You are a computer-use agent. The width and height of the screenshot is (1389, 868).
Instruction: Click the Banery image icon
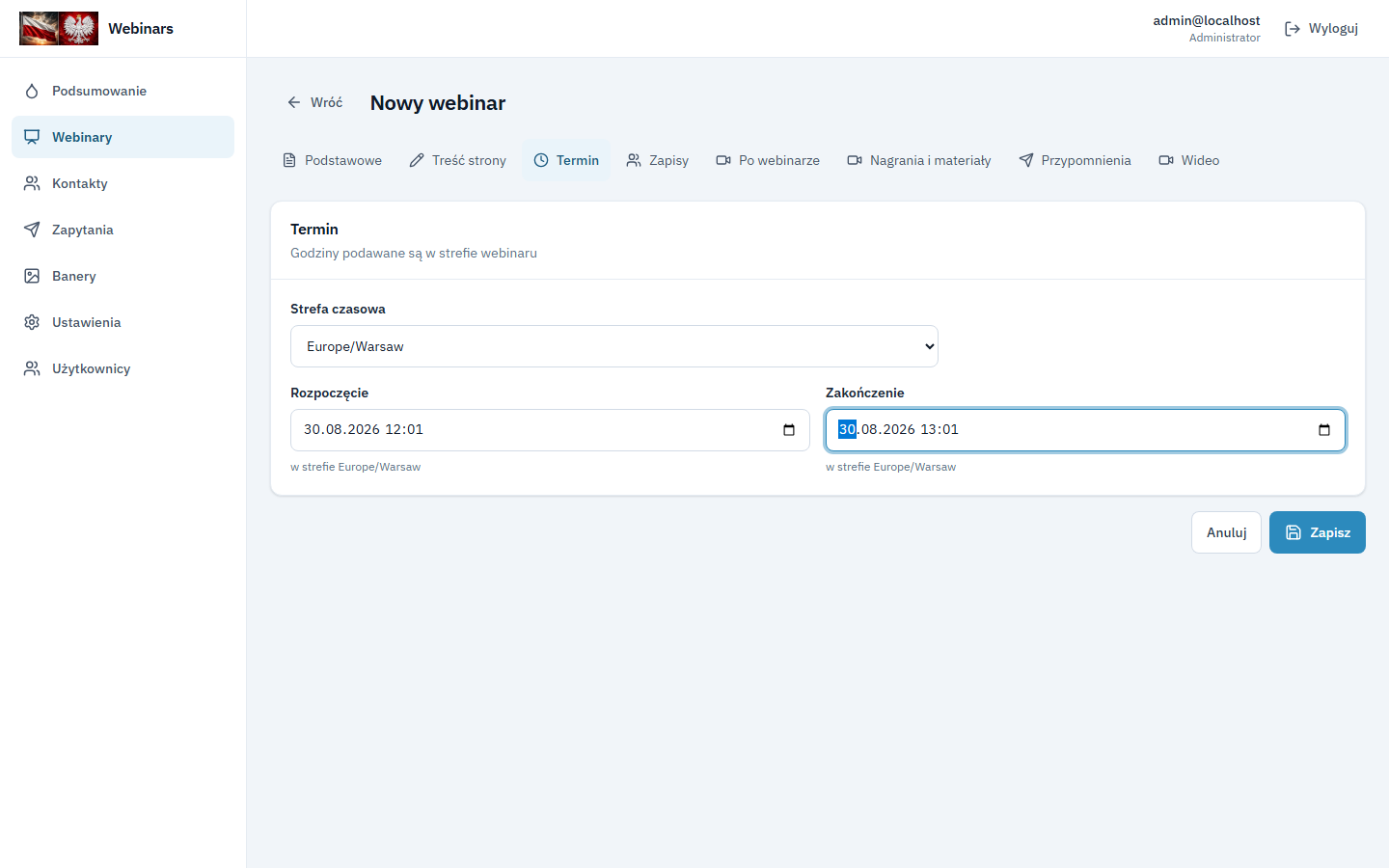coord(32,276)
